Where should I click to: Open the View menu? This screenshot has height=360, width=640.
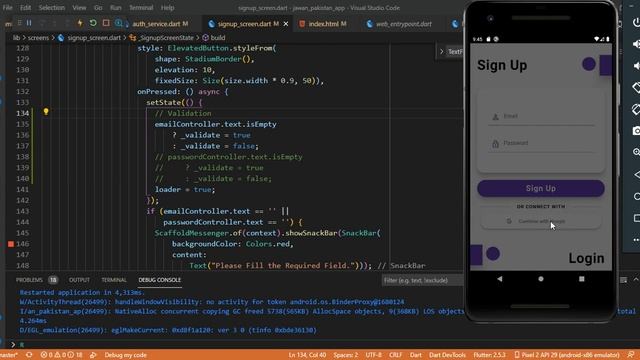pyautogui.click(x=79, y=8)
